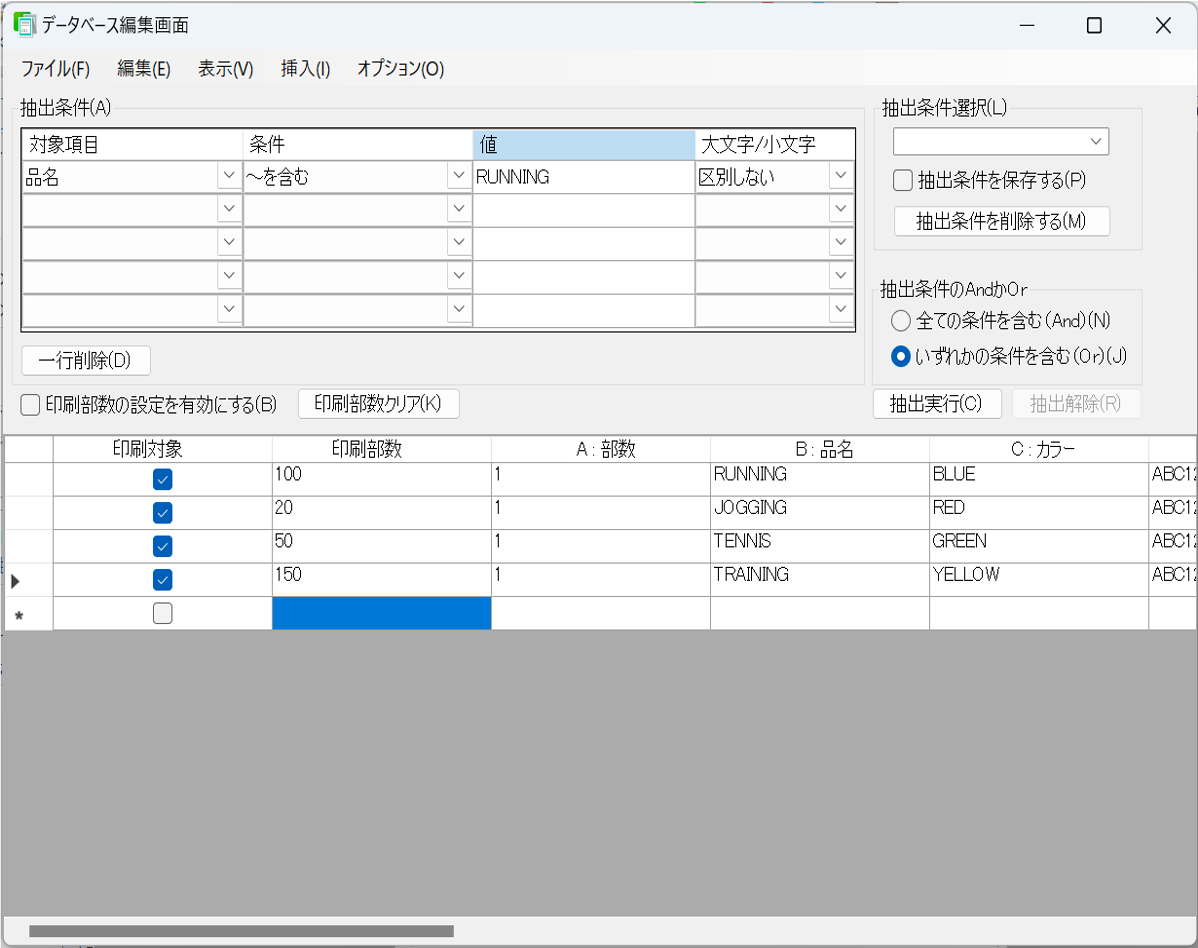Enable the 抽出条件を保存する checkbox

coord(903,181)
